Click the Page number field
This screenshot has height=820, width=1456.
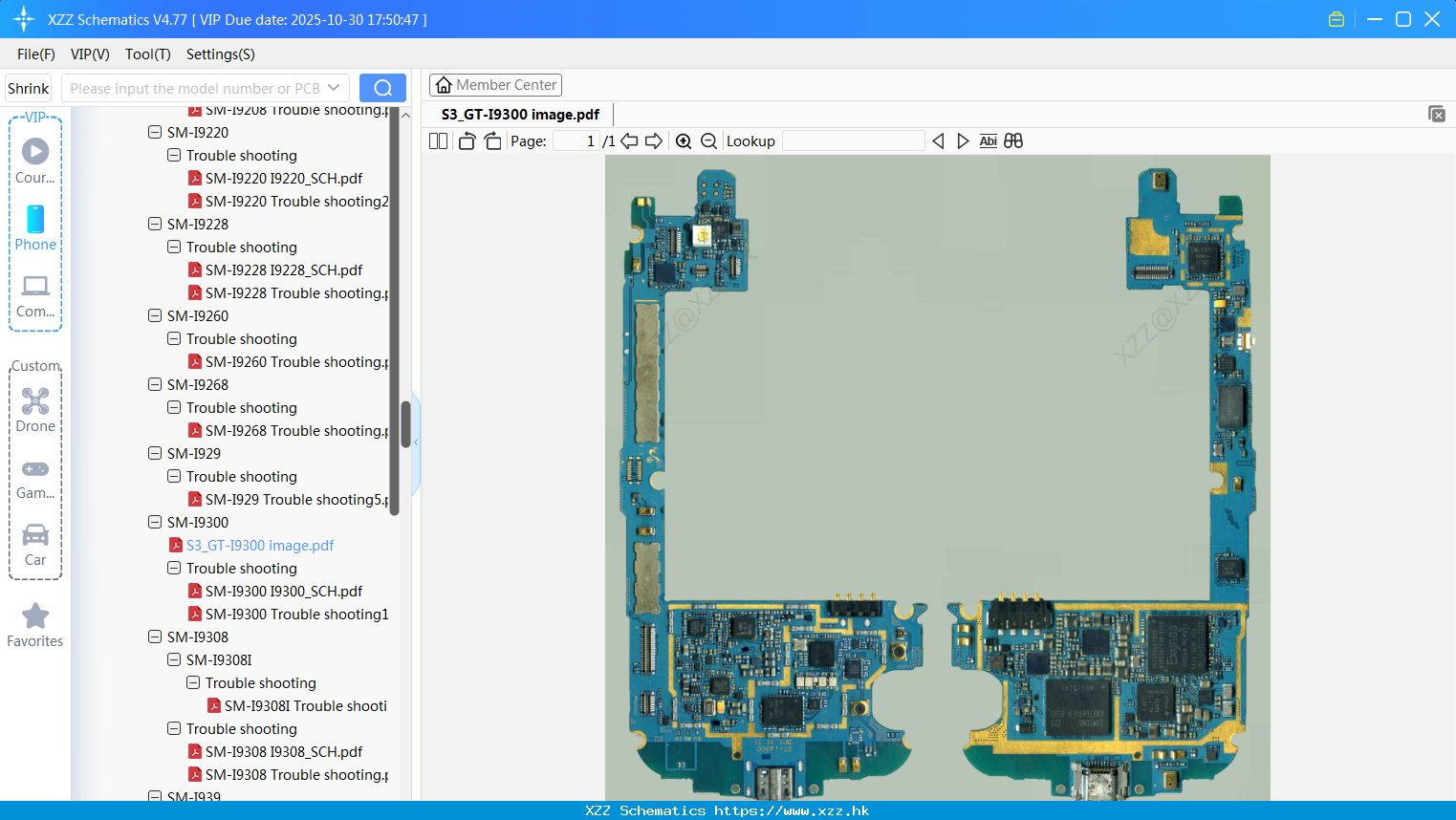576,140
